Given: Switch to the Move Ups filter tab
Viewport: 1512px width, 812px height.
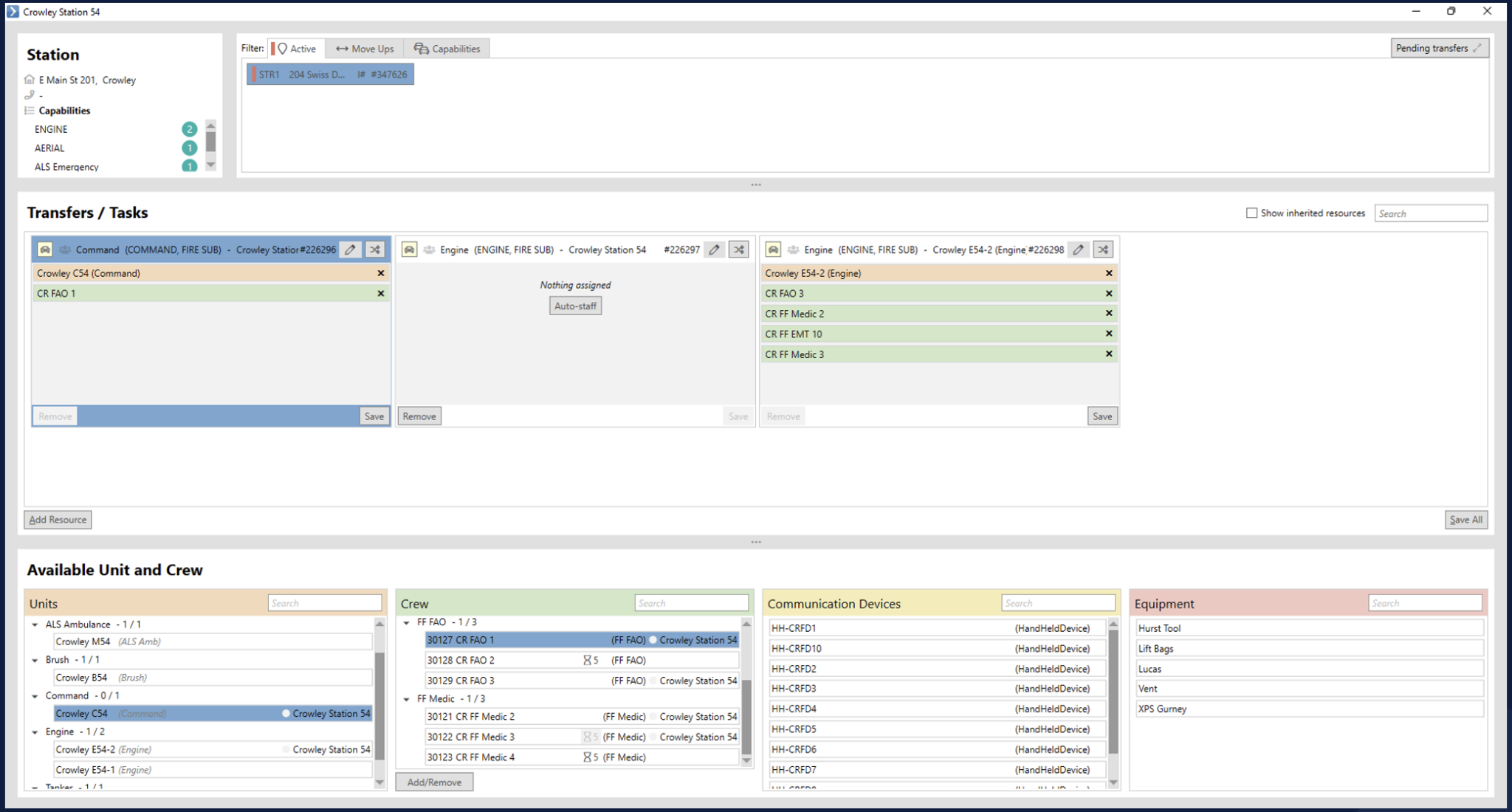Looking at the screenshot, I should click(364, 48).
